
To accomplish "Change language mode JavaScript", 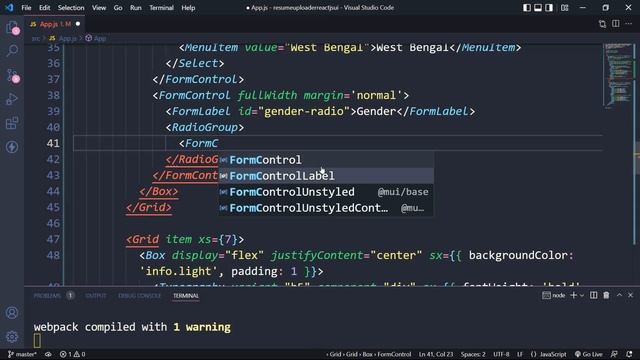I will coord(548,354).
